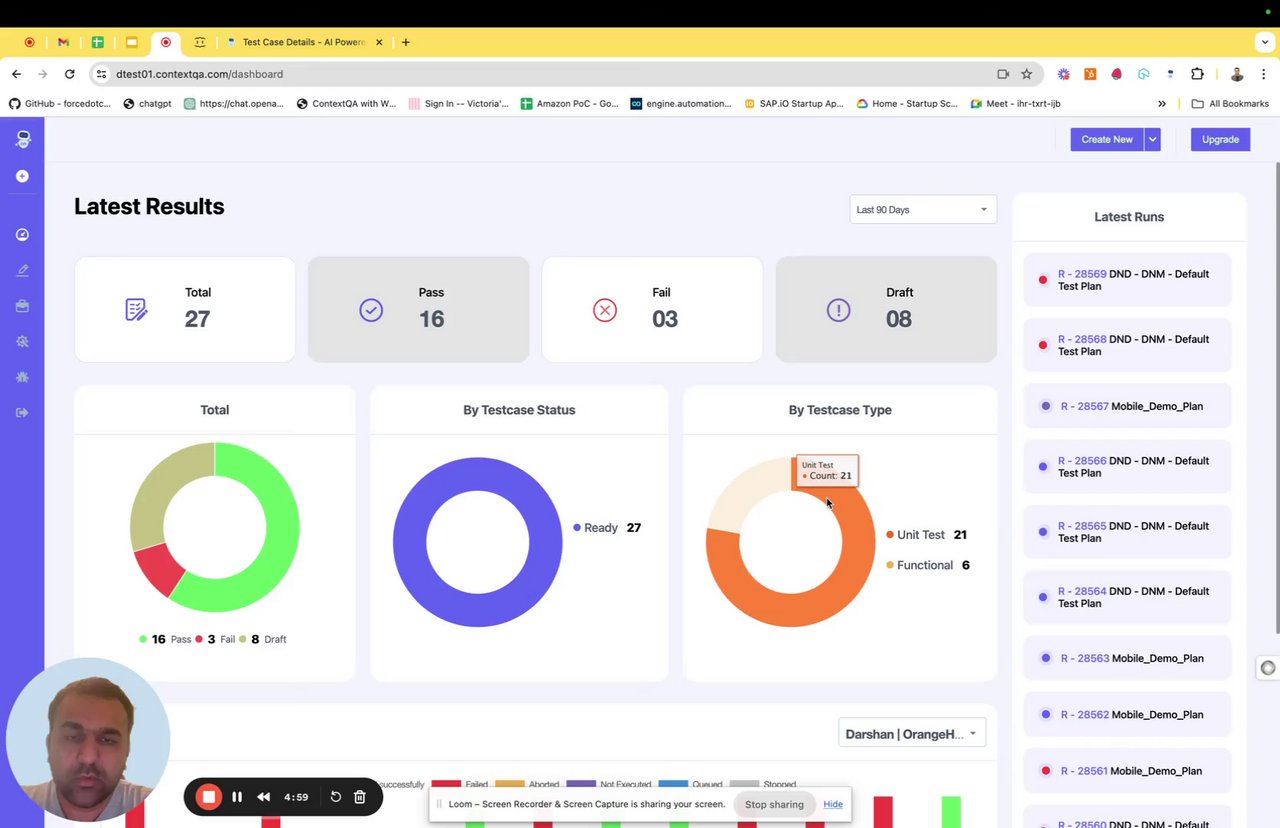This screenshot has width=1280, height=828.
Task: Click the Upgrade button
Action: (x=1220, y=140)
